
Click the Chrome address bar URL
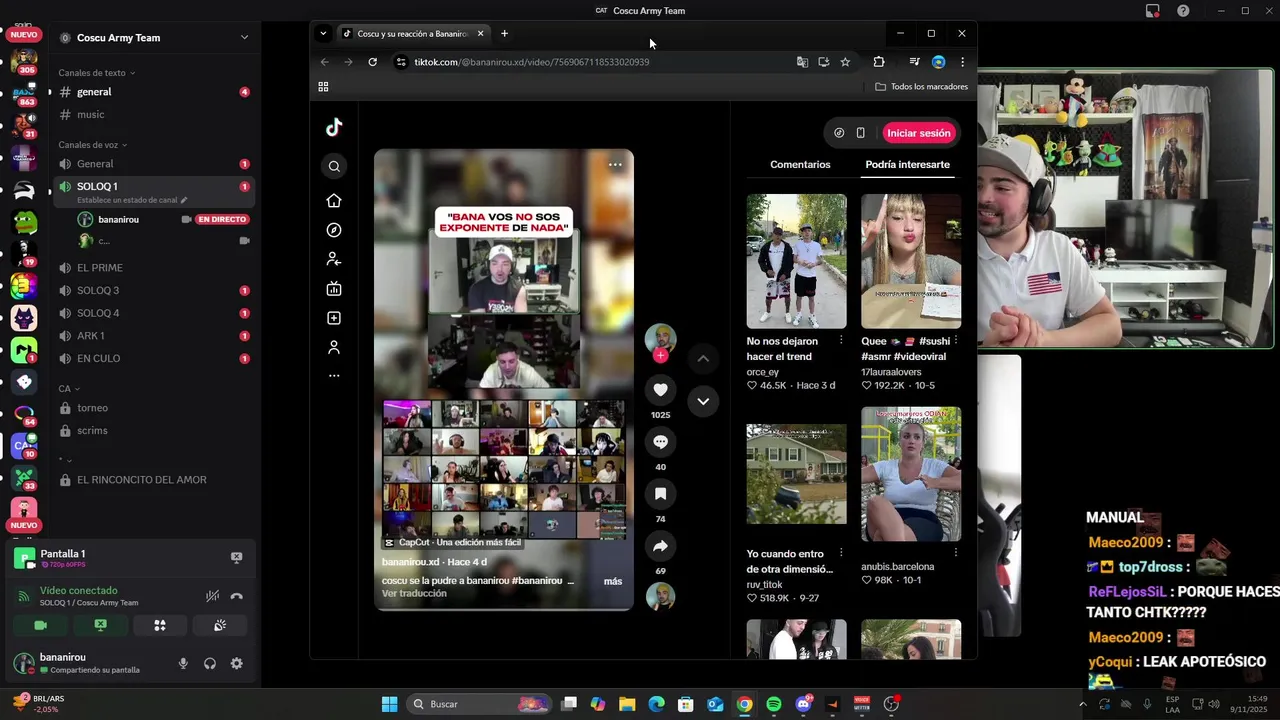pyautogui.click(x=532, y=62)
